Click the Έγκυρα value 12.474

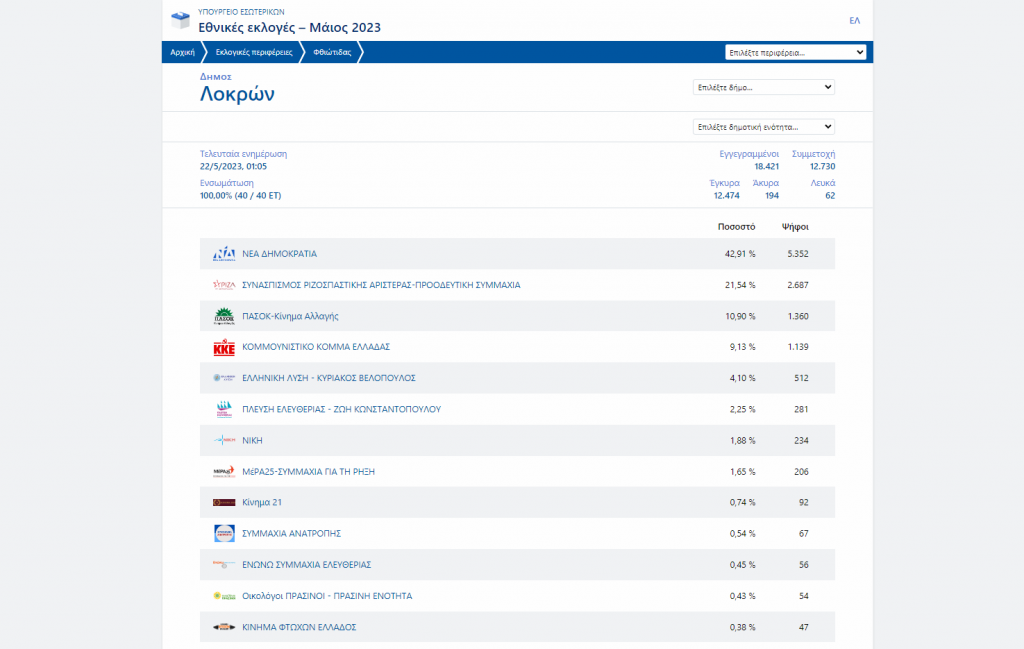726,196
